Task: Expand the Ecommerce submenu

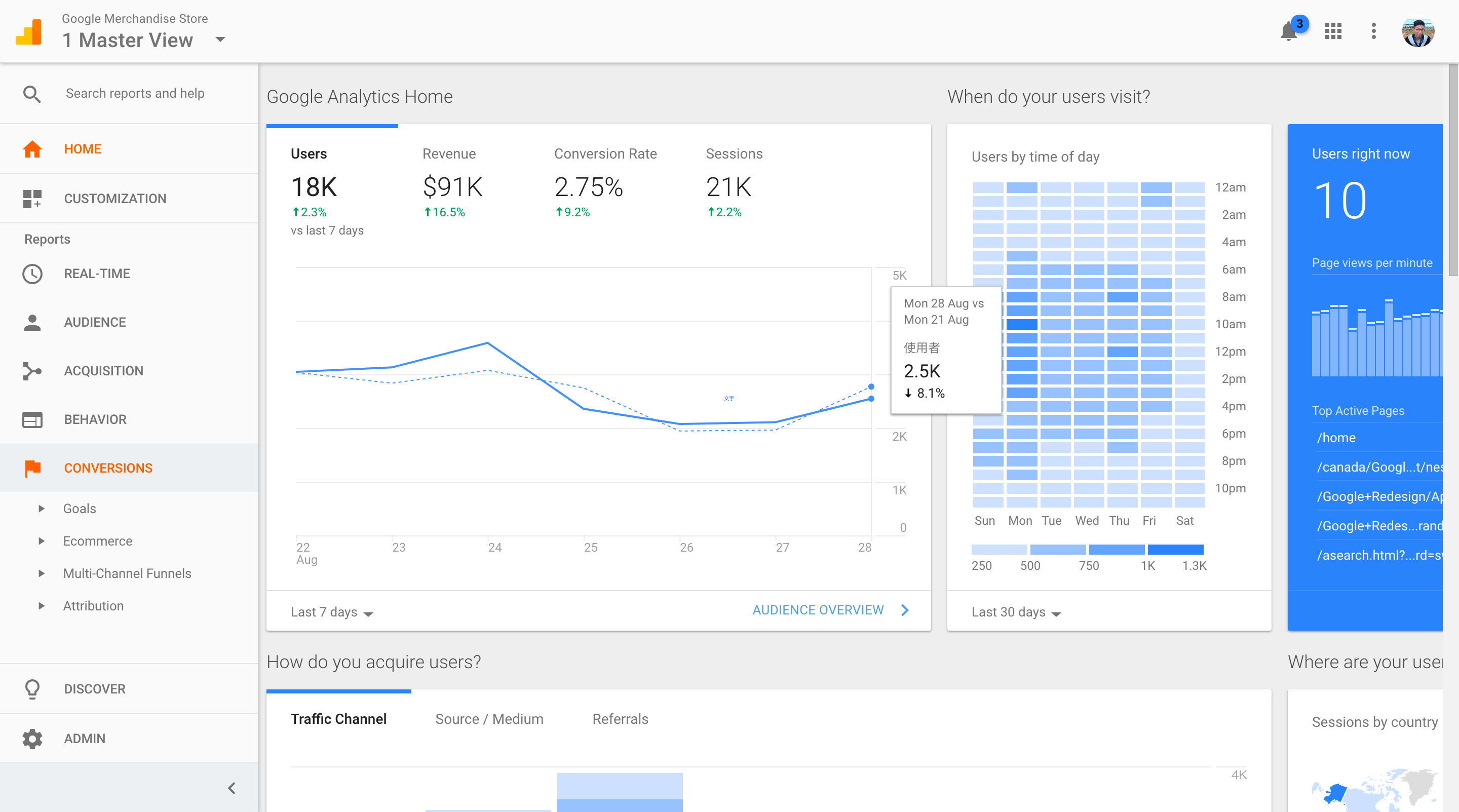Action: (x=42, y=541)
